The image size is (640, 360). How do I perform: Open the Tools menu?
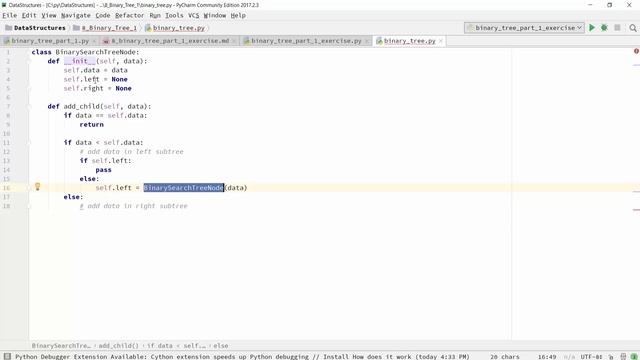pyautogui.click(x=174, y=16)
